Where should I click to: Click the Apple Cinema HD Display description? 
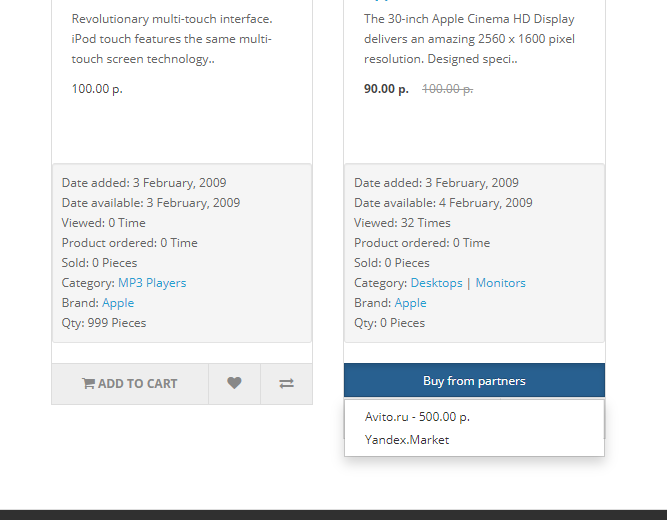[x=470, y=39]
